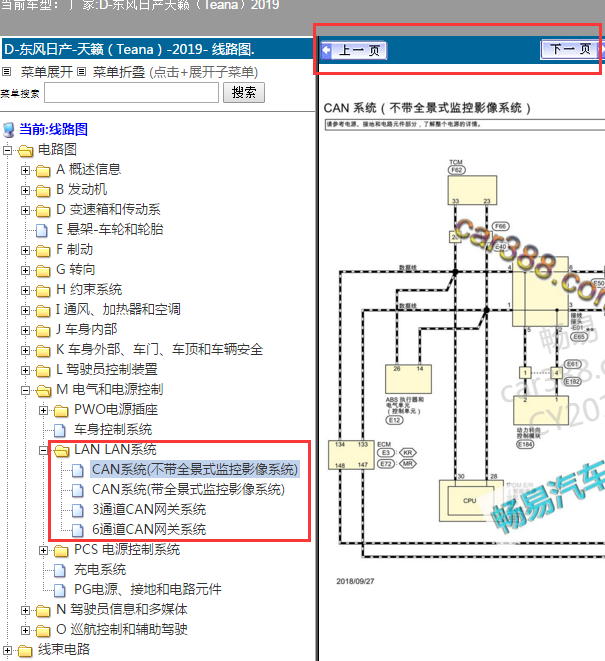The height and width of the screenshot is (661, 605).
Task: Click the folder icon of 线束电路
Action: click(25, 650)
